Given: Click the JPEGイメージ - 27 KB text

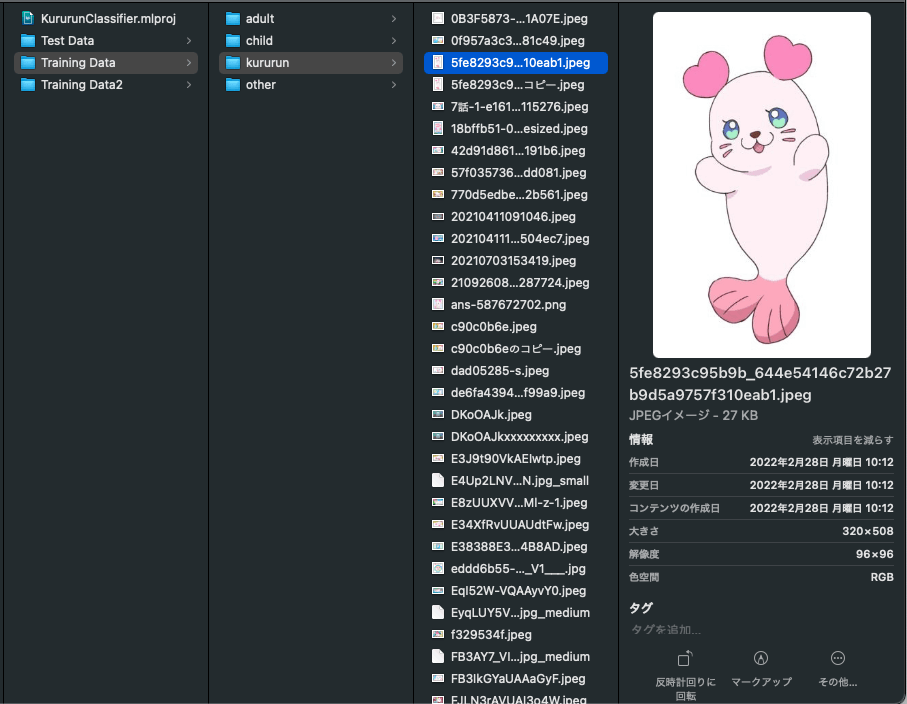Looking at the screenshot, I should [x=693, y=415].
